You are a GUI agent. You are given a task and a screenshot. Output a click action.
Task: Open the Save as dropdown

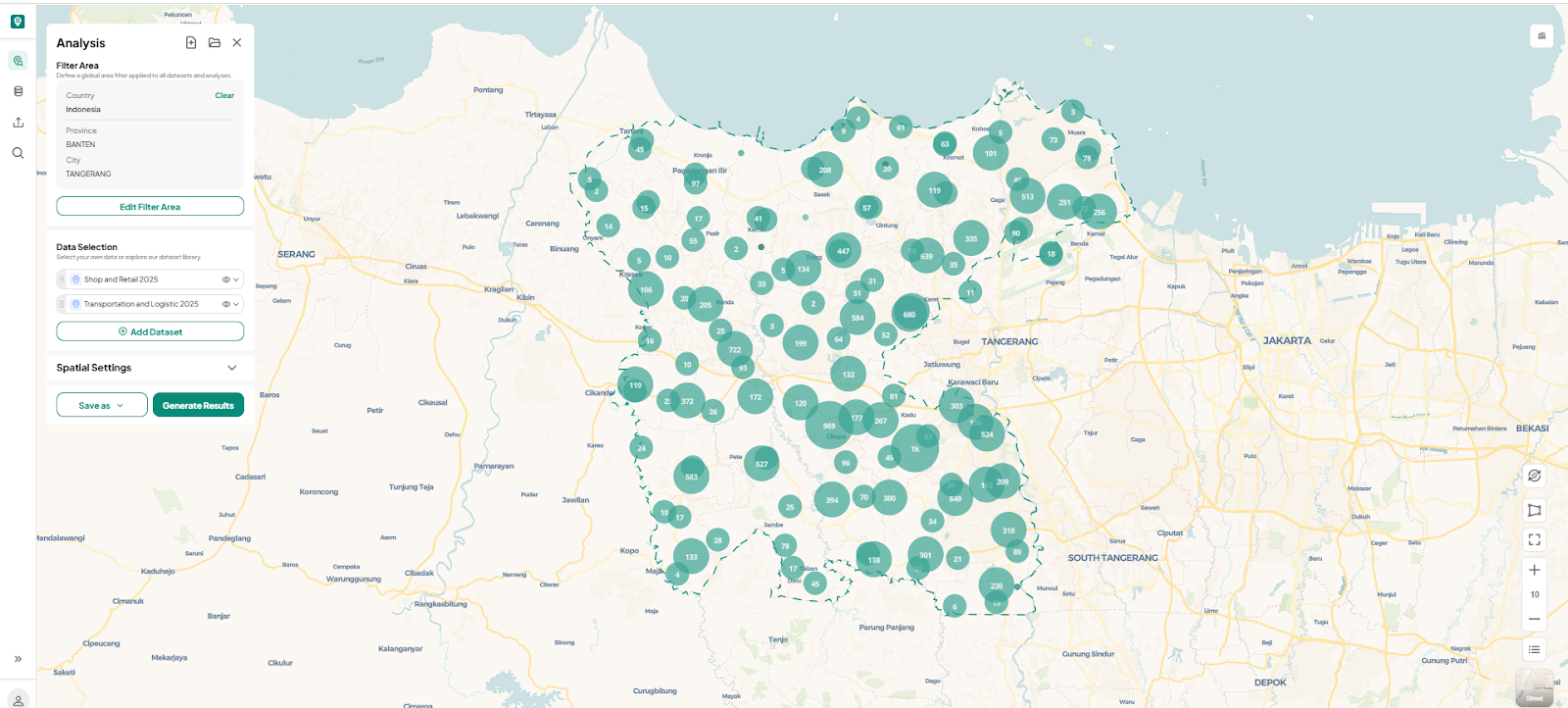[x=102, y=405]
